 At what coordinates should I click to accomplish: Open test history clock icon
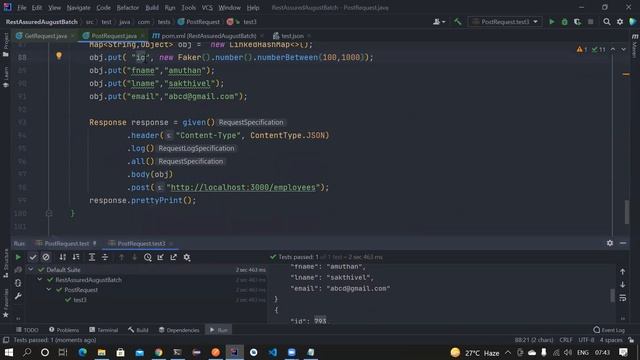[x=147, y=257]
